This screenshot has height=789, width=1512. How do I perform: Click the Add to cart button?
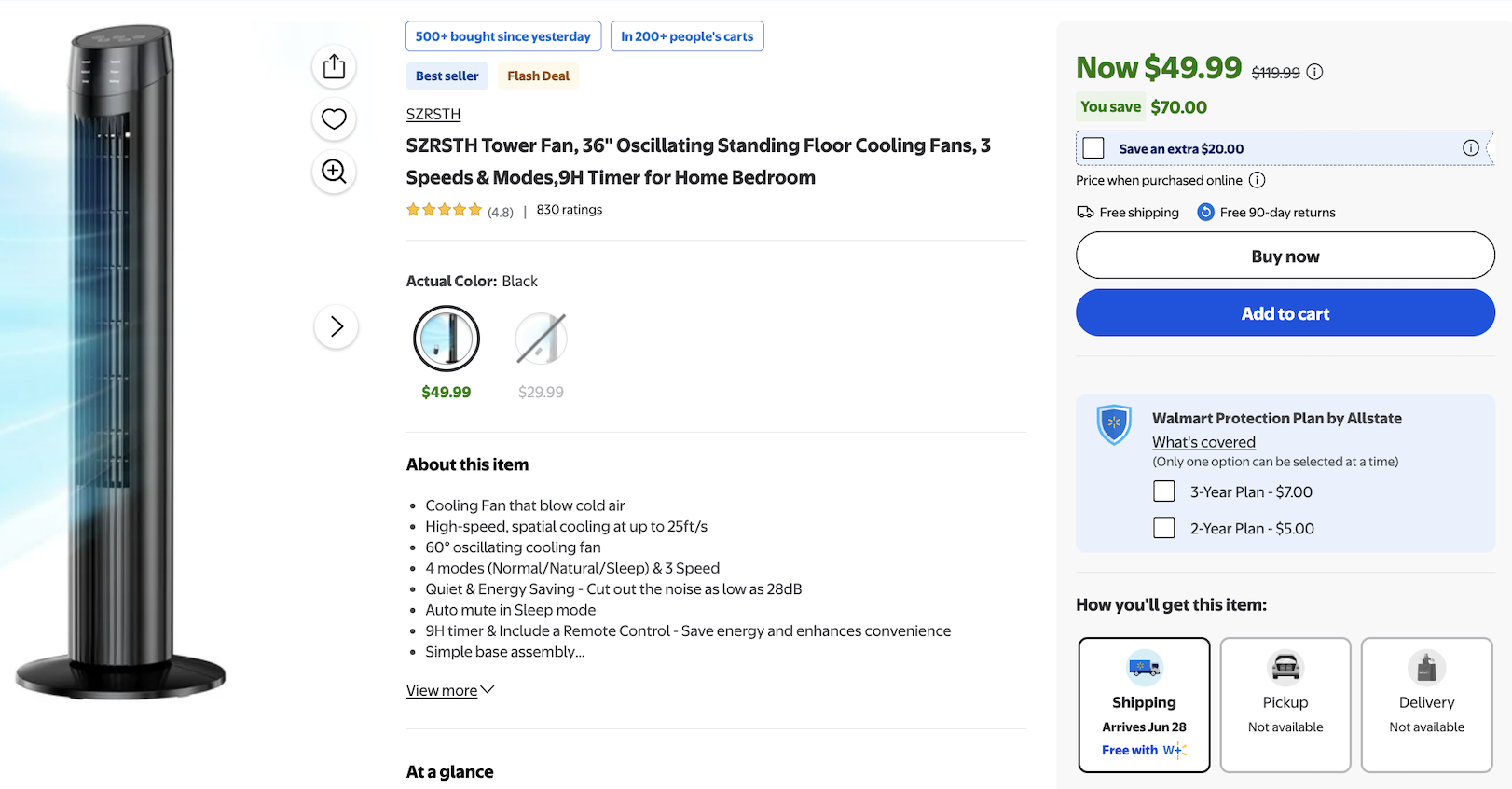click(1285, 313)
